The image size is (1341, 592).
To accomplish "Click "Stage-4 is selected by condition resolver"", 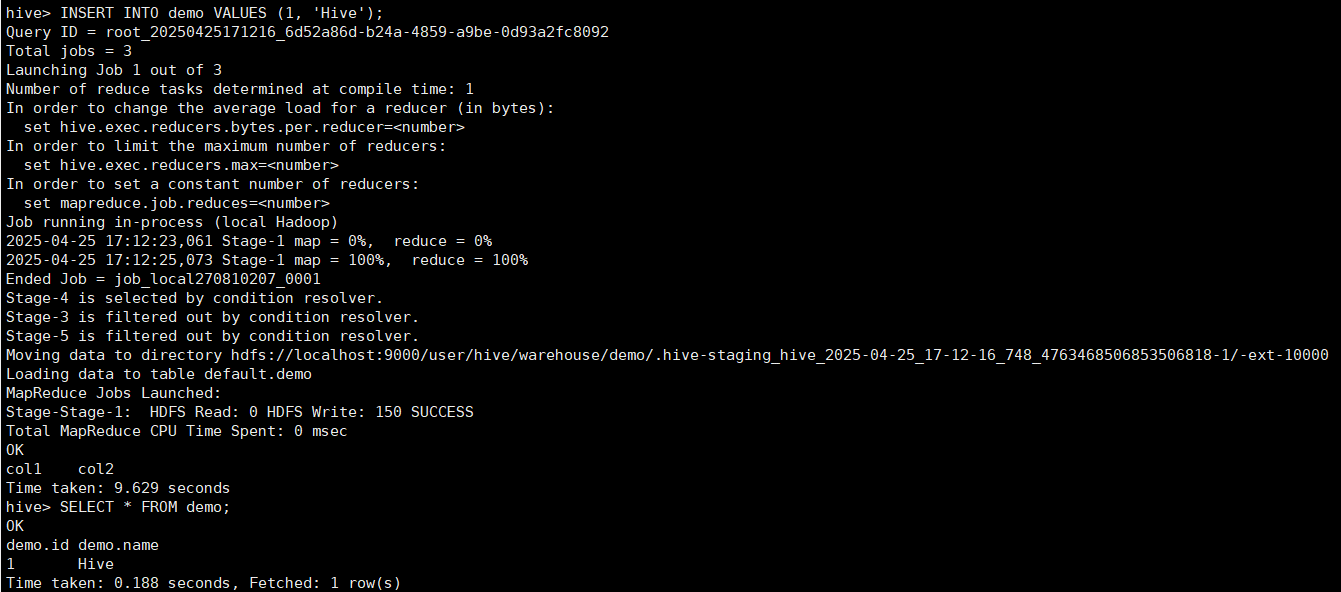I will (195, 298).
